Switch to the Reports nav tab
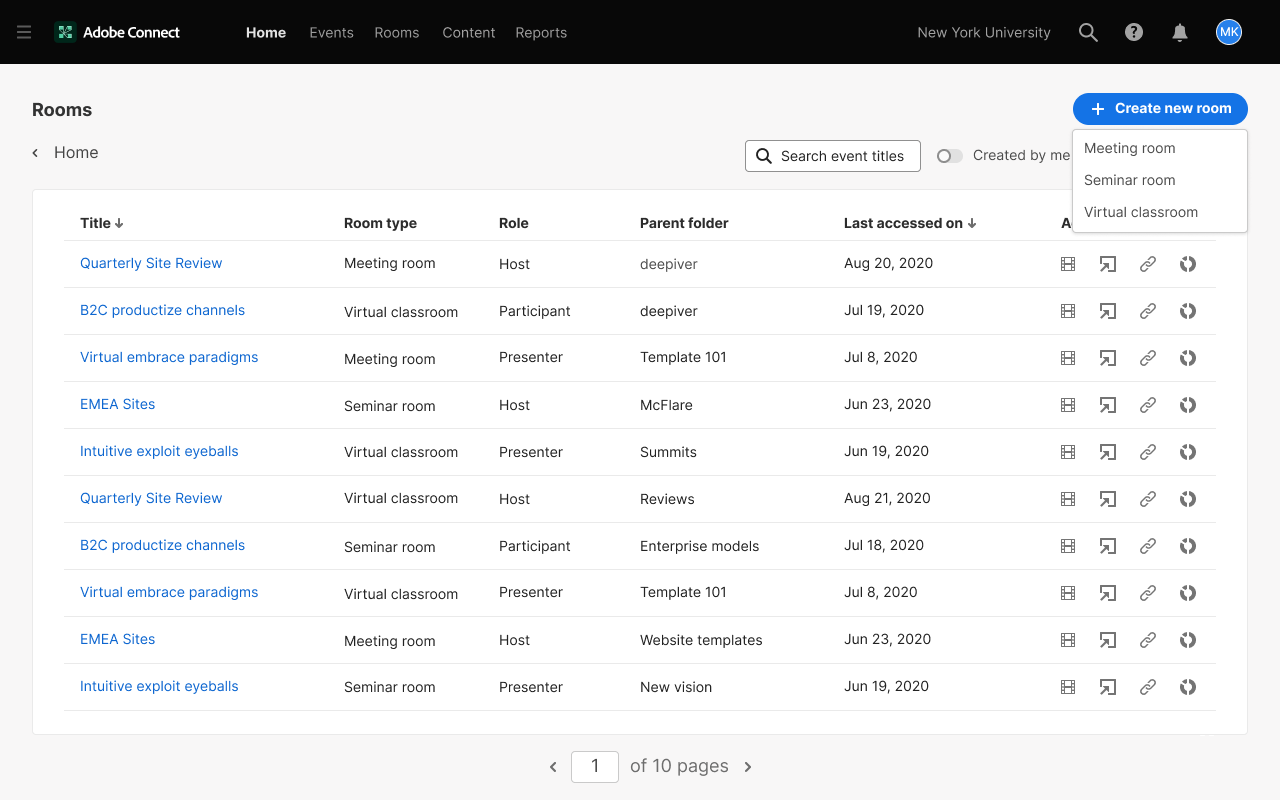This screenshot has height=800, width=1280. pos(541,32)
